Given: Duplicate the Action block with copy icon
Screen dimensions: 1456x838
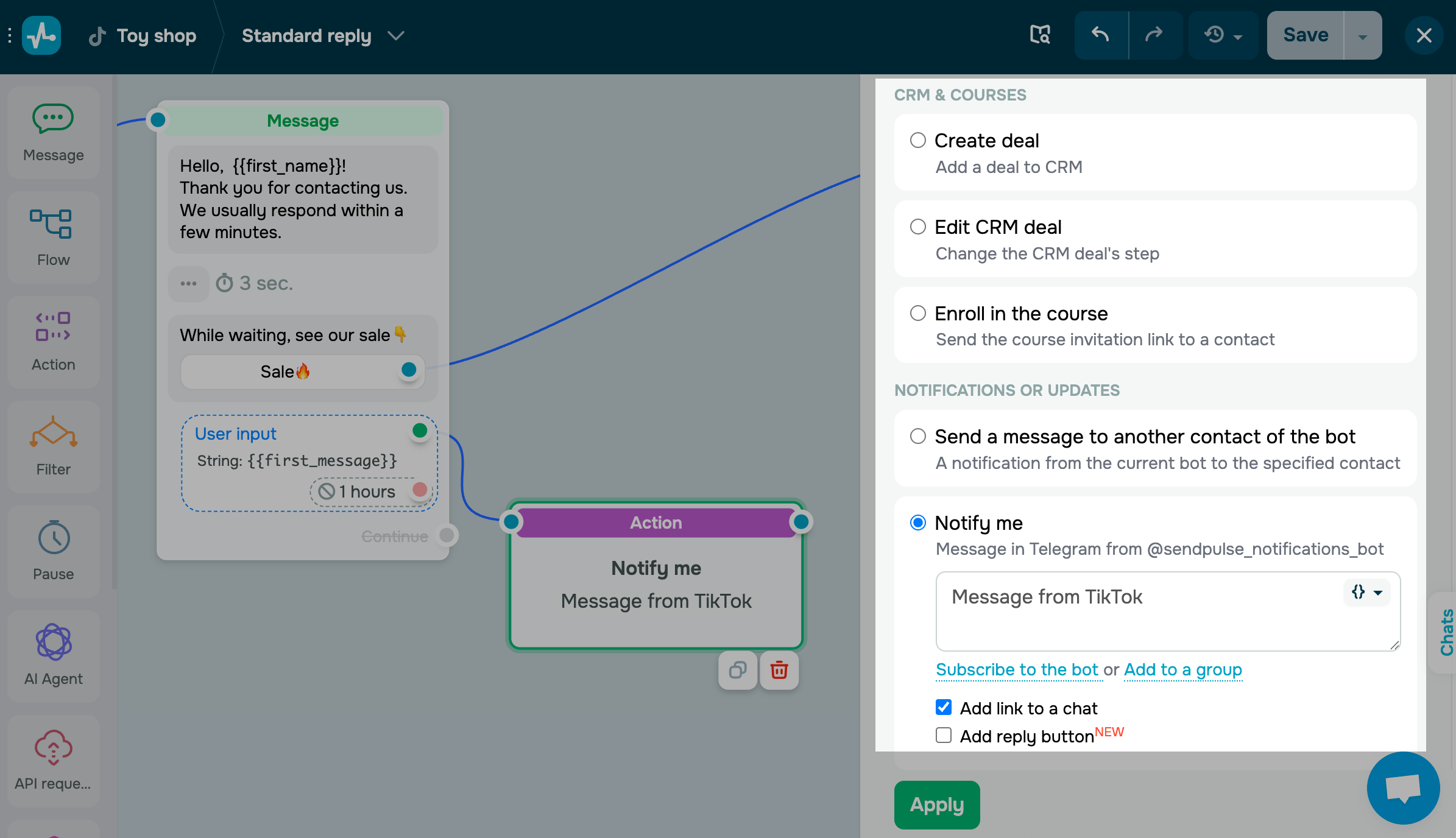Looking at the screenshot, I should (x=738, y=671).
